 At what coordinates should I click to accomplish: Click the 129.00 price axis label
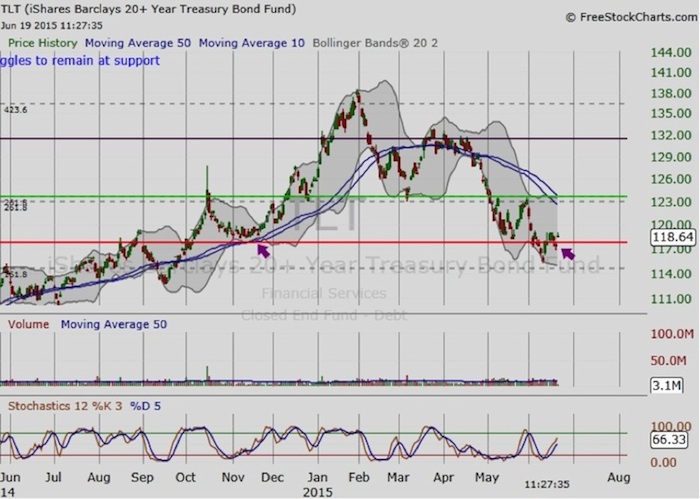pos(671,157)
